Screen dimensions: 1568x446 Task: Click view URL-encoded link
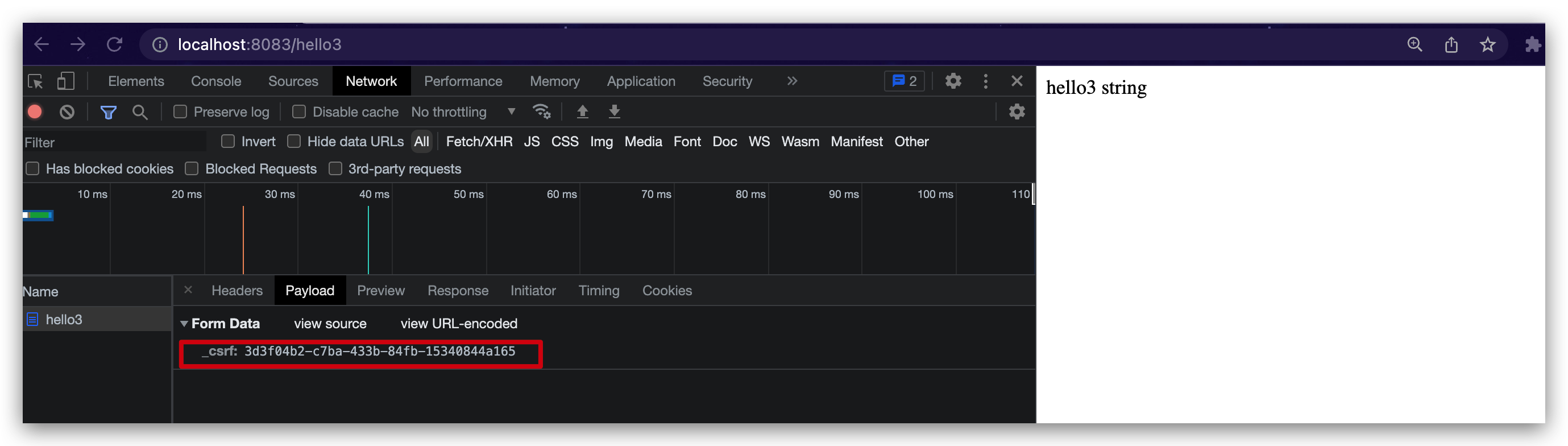tap(458, 324)
